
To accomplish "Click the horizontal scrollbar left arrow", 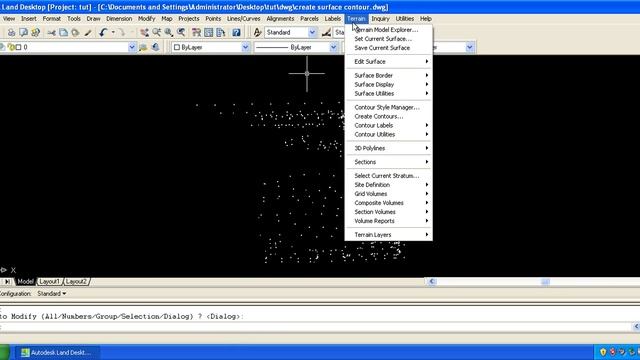I will pyautogui.click(x=432, y=282).
